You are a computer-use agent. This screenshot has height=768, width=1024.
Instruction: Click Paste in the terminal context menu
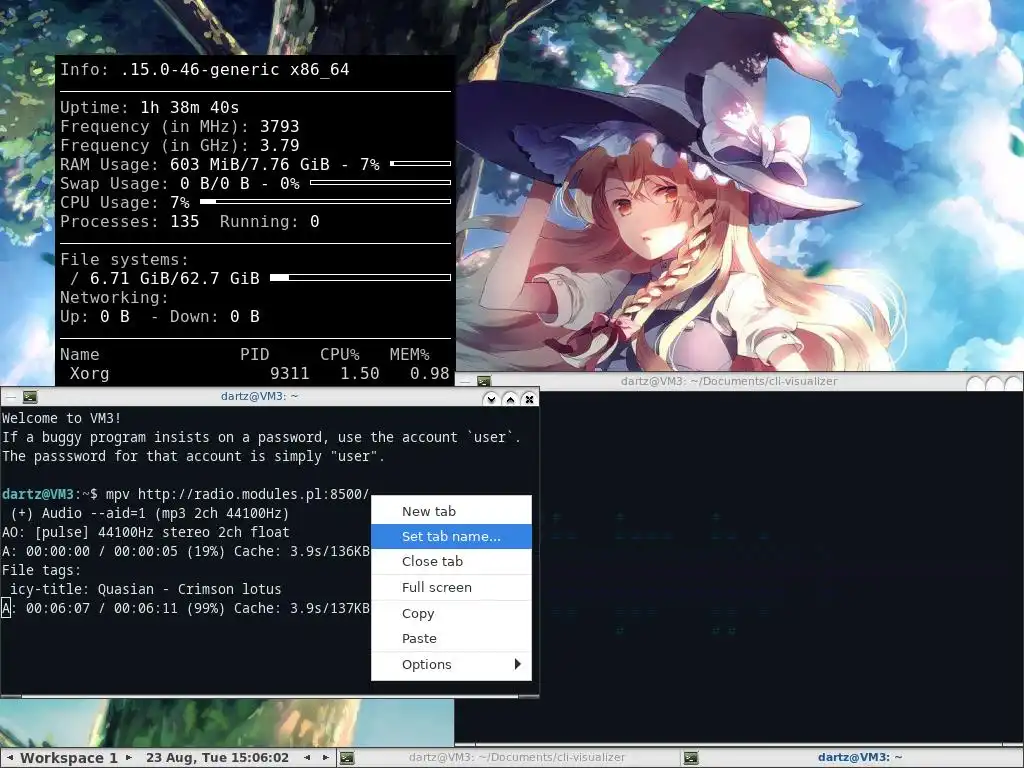[451, 639]
